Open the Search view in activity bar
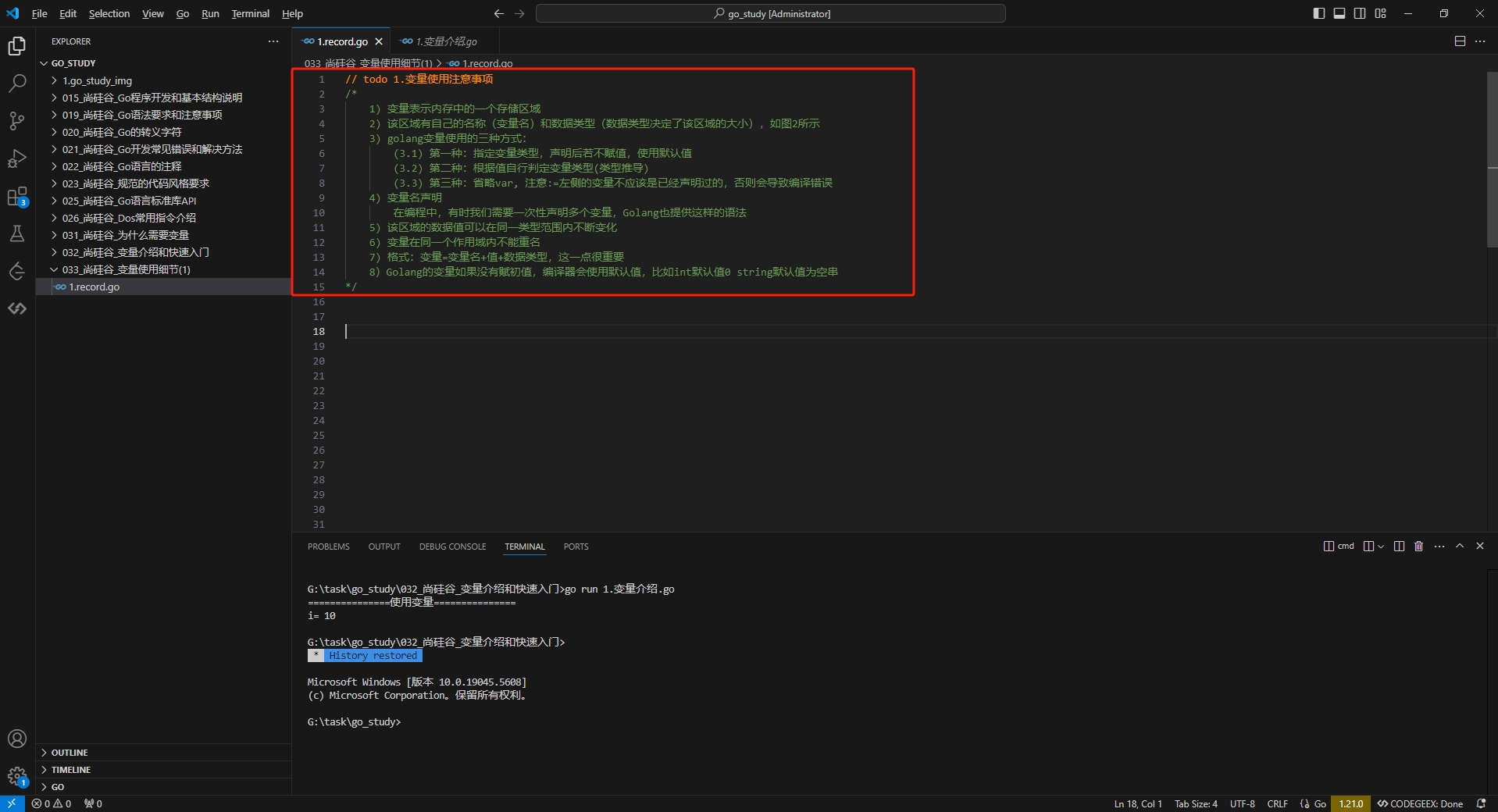This screenshot has height=812, width=1498. pyautogui.click(x=17, y=84)
